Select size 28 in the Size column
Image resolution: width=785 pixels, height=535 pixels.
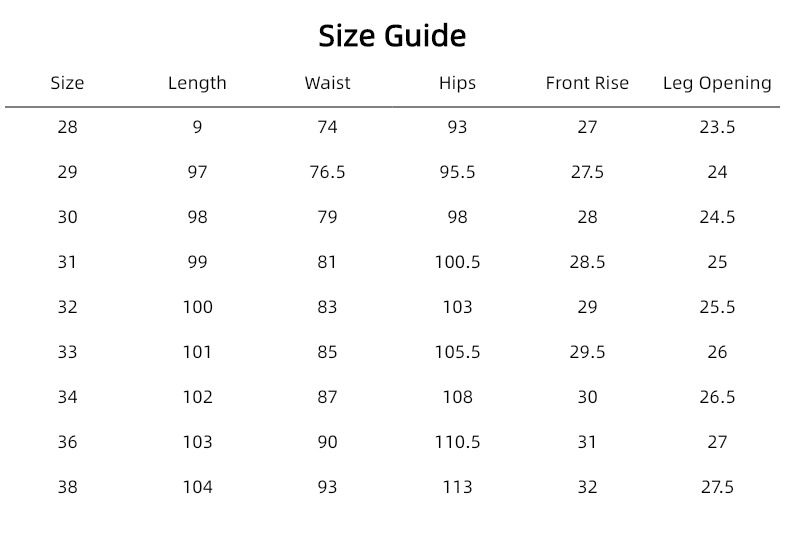click(67, 127)
